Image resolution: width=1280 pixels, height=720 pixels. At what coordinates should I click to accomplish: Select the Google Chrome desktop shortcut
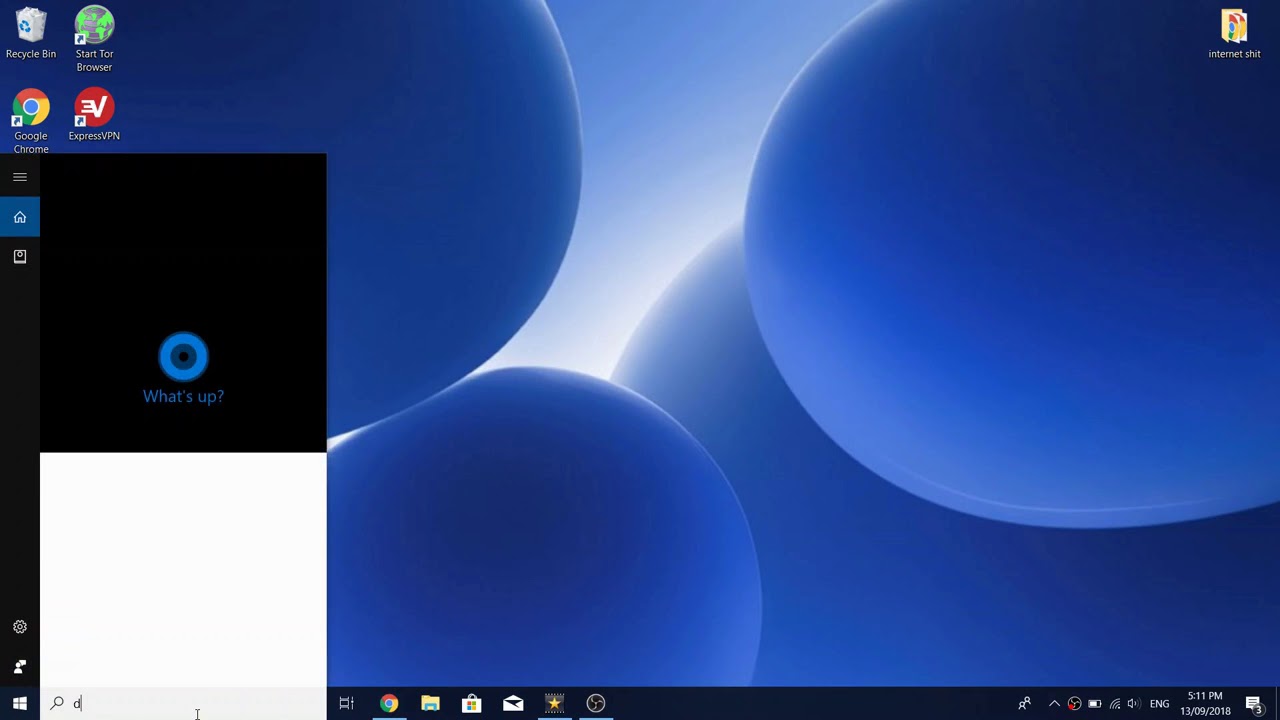(x=31, y=122)
